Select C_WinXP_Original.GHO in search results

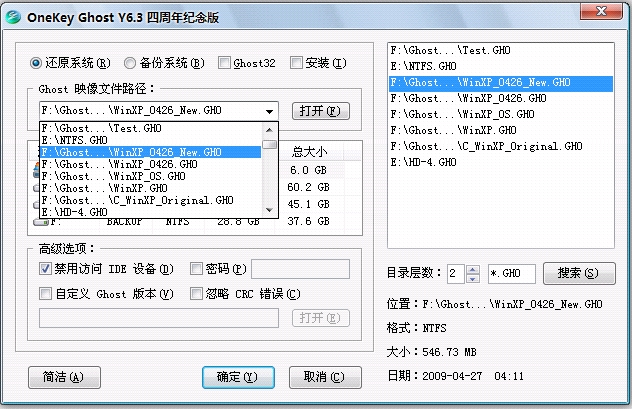501,146
